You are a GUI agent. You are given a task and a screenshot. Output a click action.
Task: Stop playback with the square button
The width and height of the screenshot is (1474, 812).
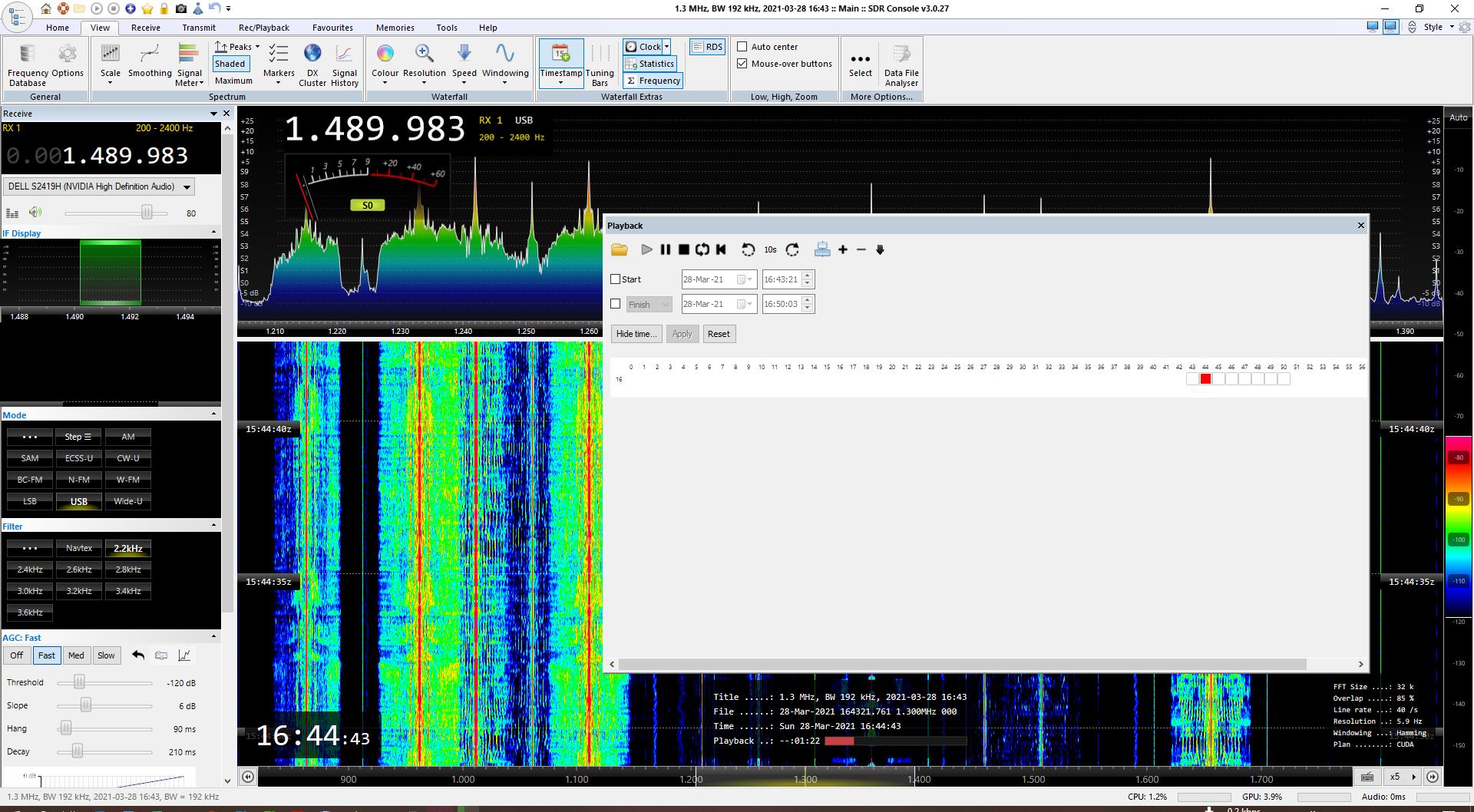[x=683, y=250]
